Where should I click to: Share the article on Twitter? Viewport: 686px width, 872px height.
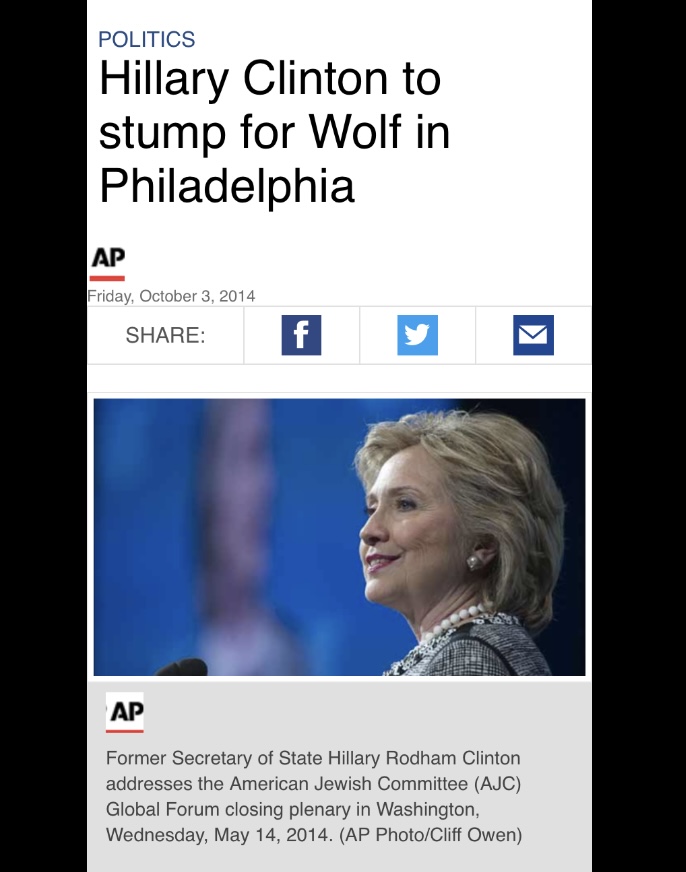click(417, 335)
